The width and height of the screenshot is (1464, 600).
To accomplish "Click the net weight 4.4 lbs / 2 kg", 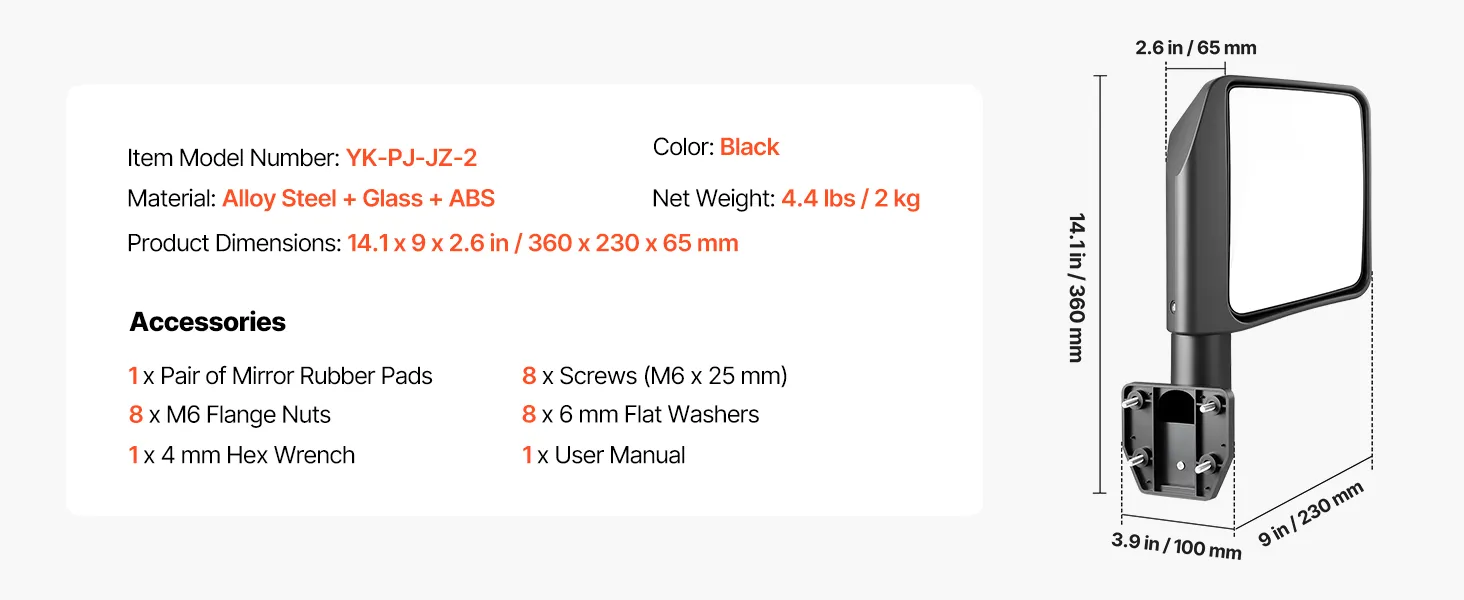I will 850,199.
